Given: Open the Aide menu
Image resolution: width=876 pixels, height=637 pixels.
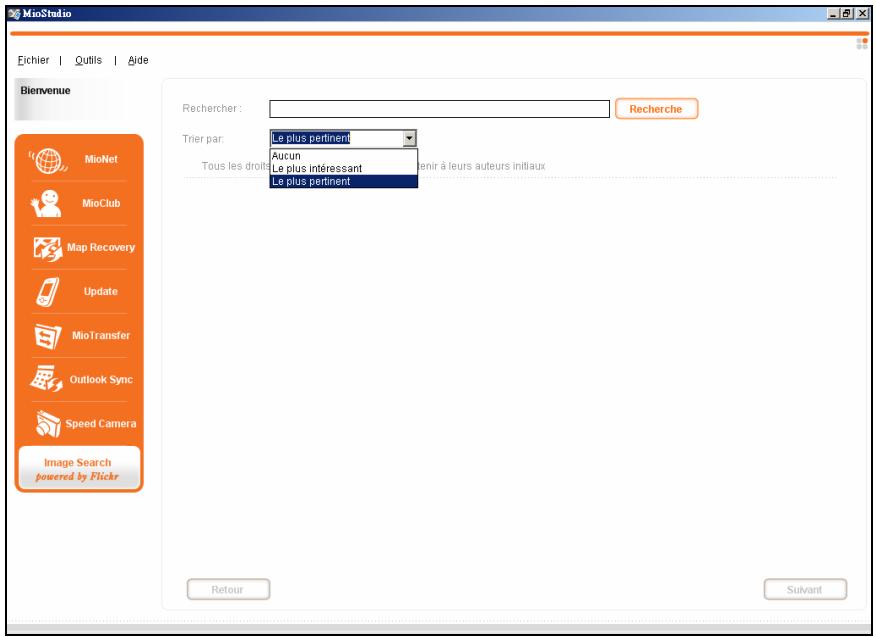Looking at the screenshot, I should (138, 60).
